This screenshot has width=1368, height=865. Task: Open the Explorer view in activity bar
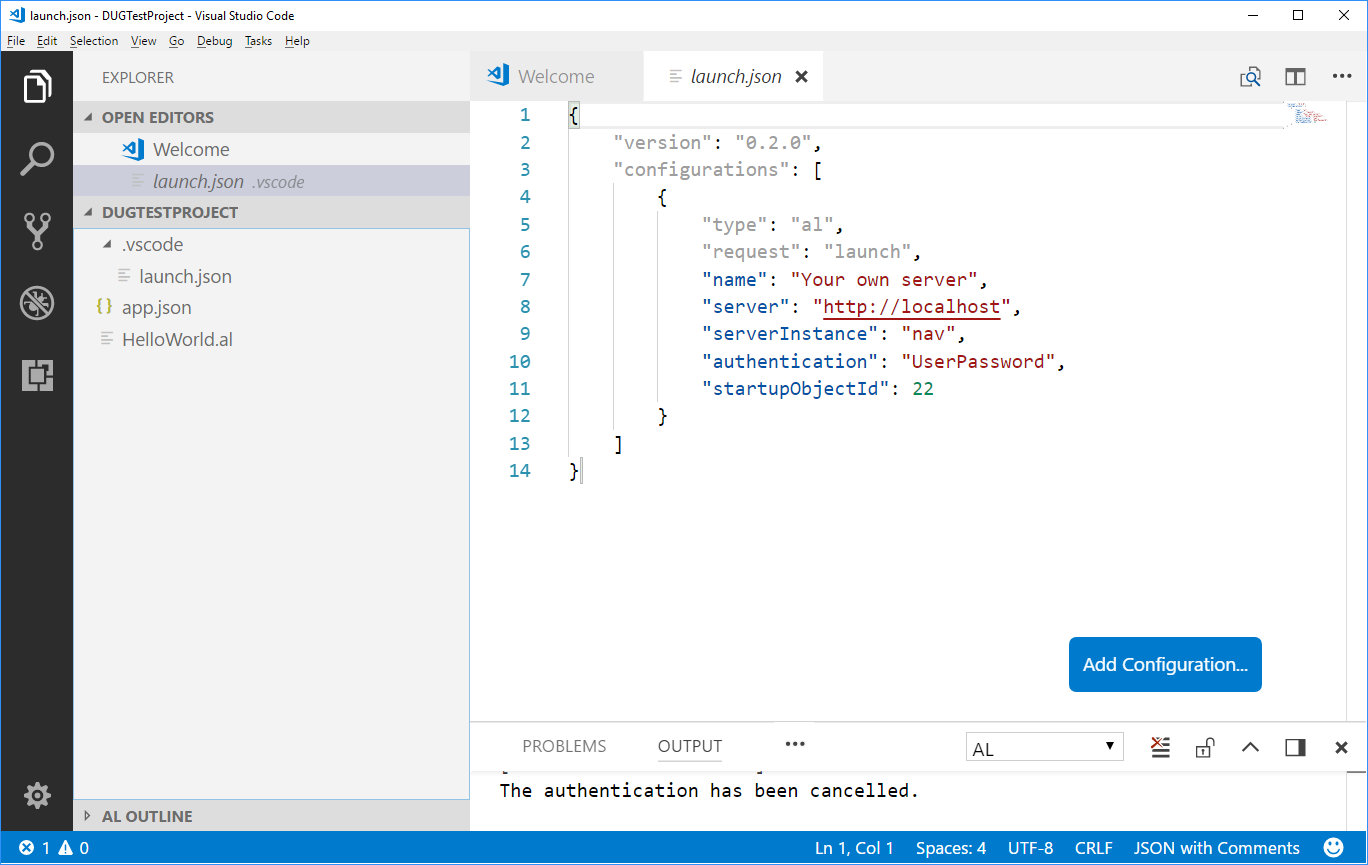(x=37, y=86)
